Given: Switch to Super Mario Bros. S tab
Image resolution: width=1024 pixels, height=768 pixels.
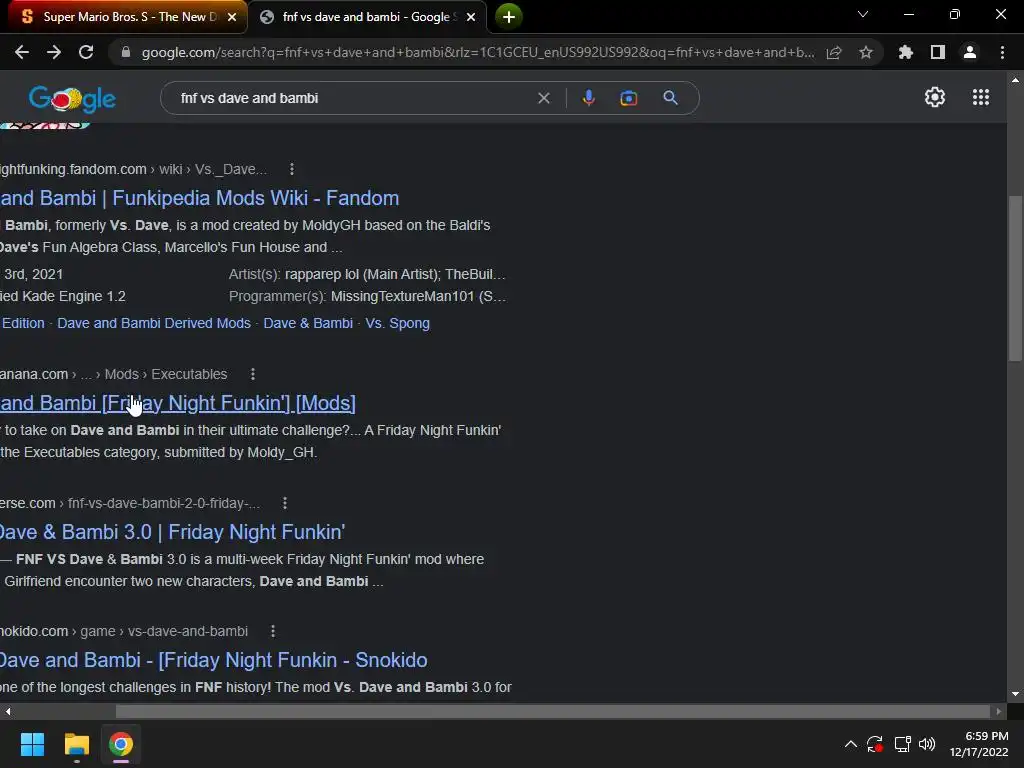Looking at the screenshot, I should click(x=123, y=17).
